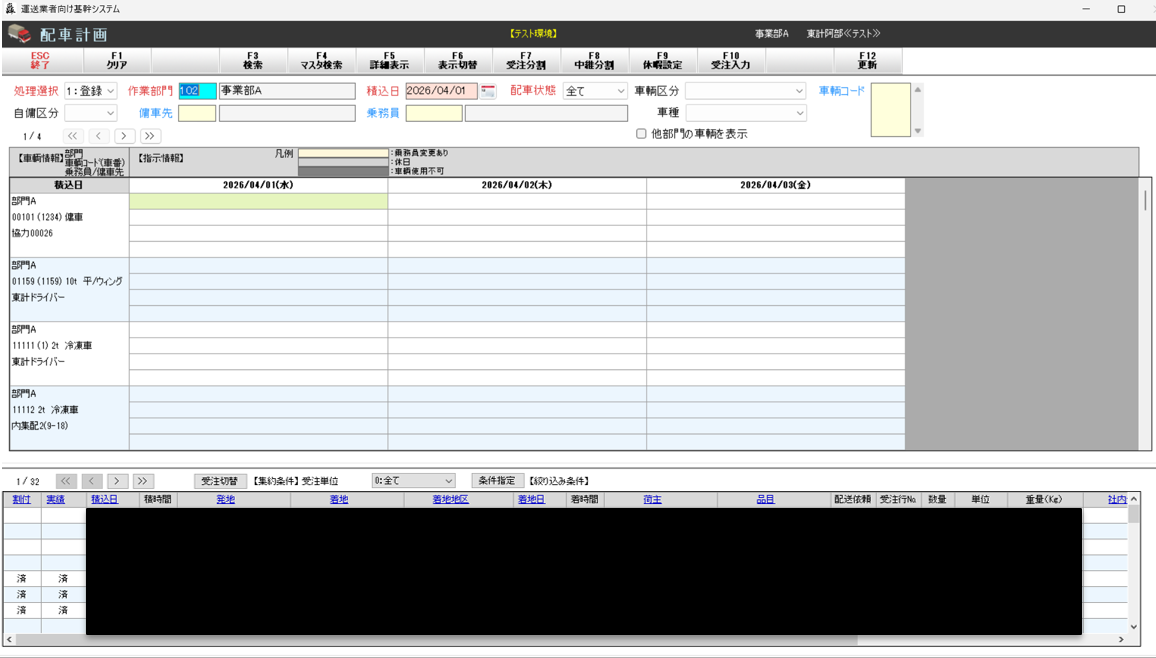
Task: Expand the 配車状態 dropdown
Action: (x=595, y=91)
